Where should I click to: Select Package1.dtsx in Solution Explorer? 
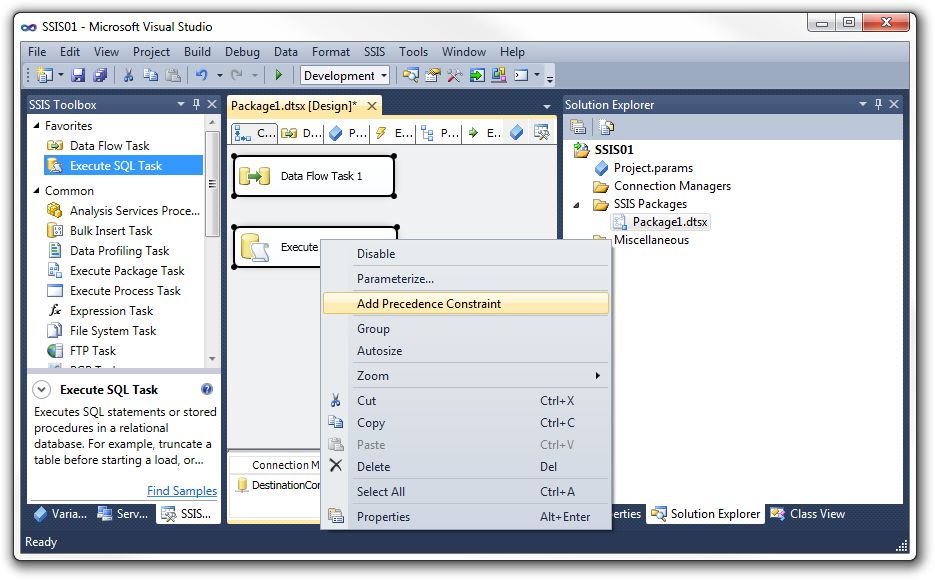tap(661, 222)
